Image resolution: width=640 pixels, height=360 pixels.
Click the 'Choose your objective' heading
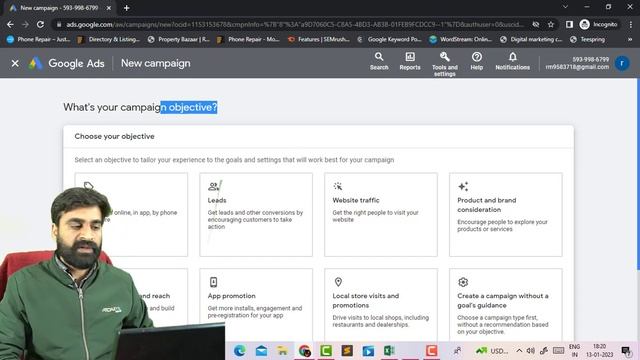click(114, 136)
